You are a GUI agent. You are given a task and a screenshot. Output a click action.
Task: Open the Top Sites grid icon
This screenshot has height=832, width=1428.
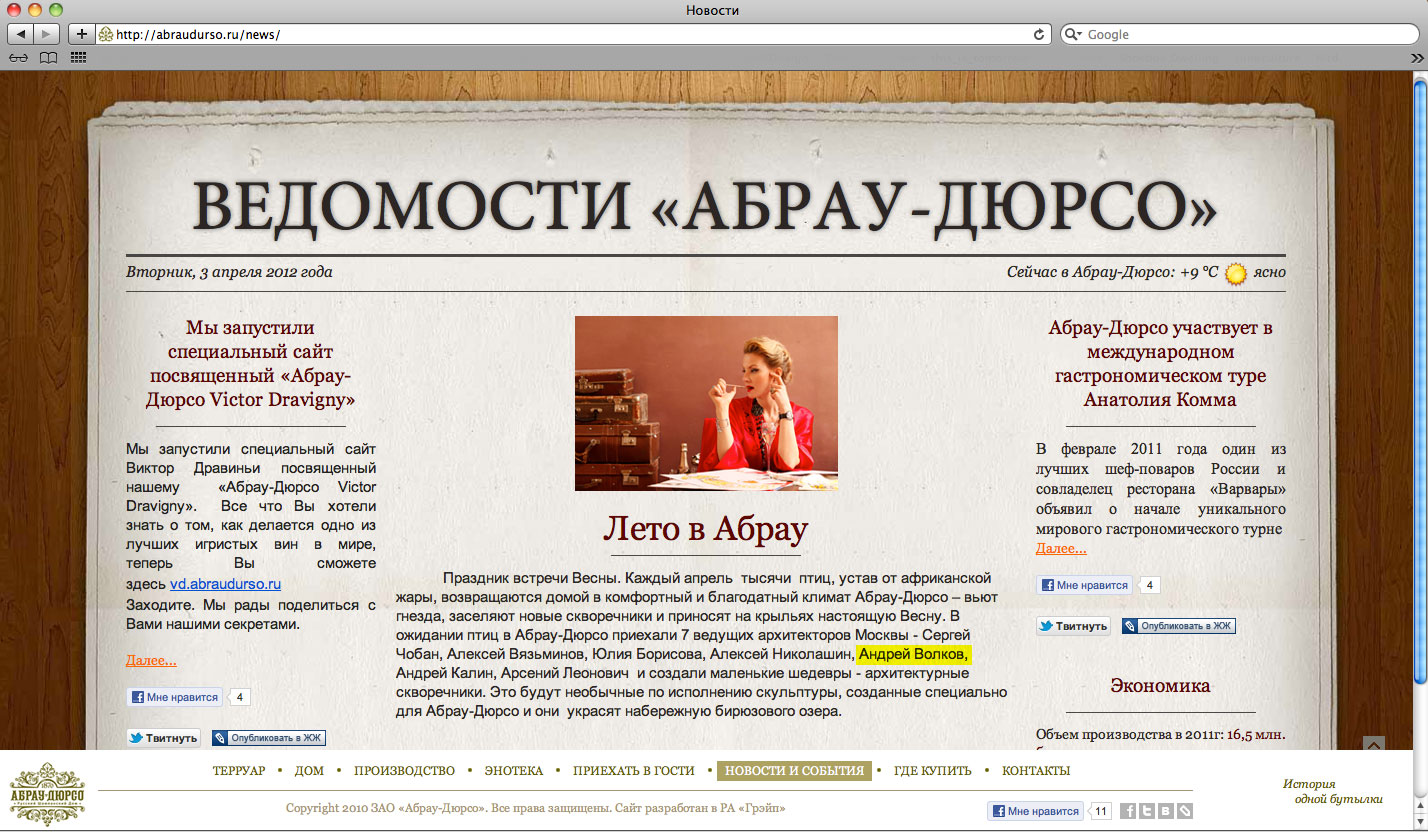[78, 58]
